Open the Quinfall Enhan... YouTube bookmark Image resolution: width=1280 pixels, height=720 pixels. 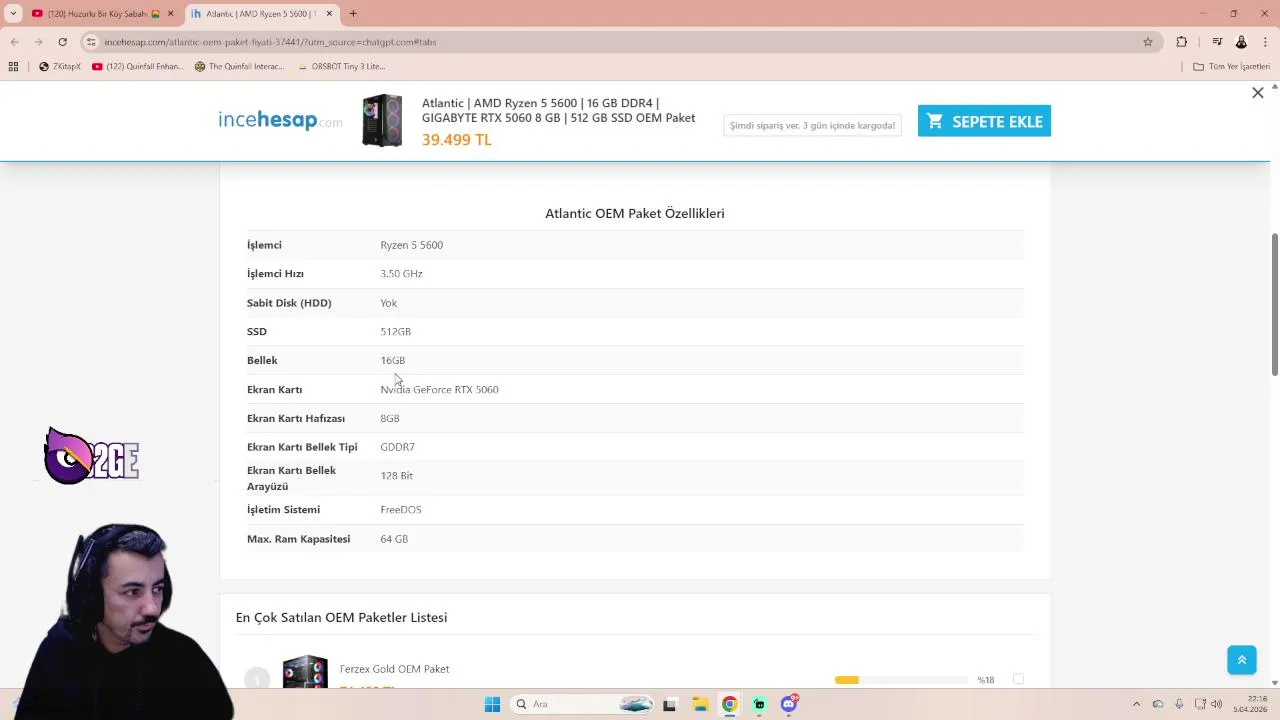point(138,67)
